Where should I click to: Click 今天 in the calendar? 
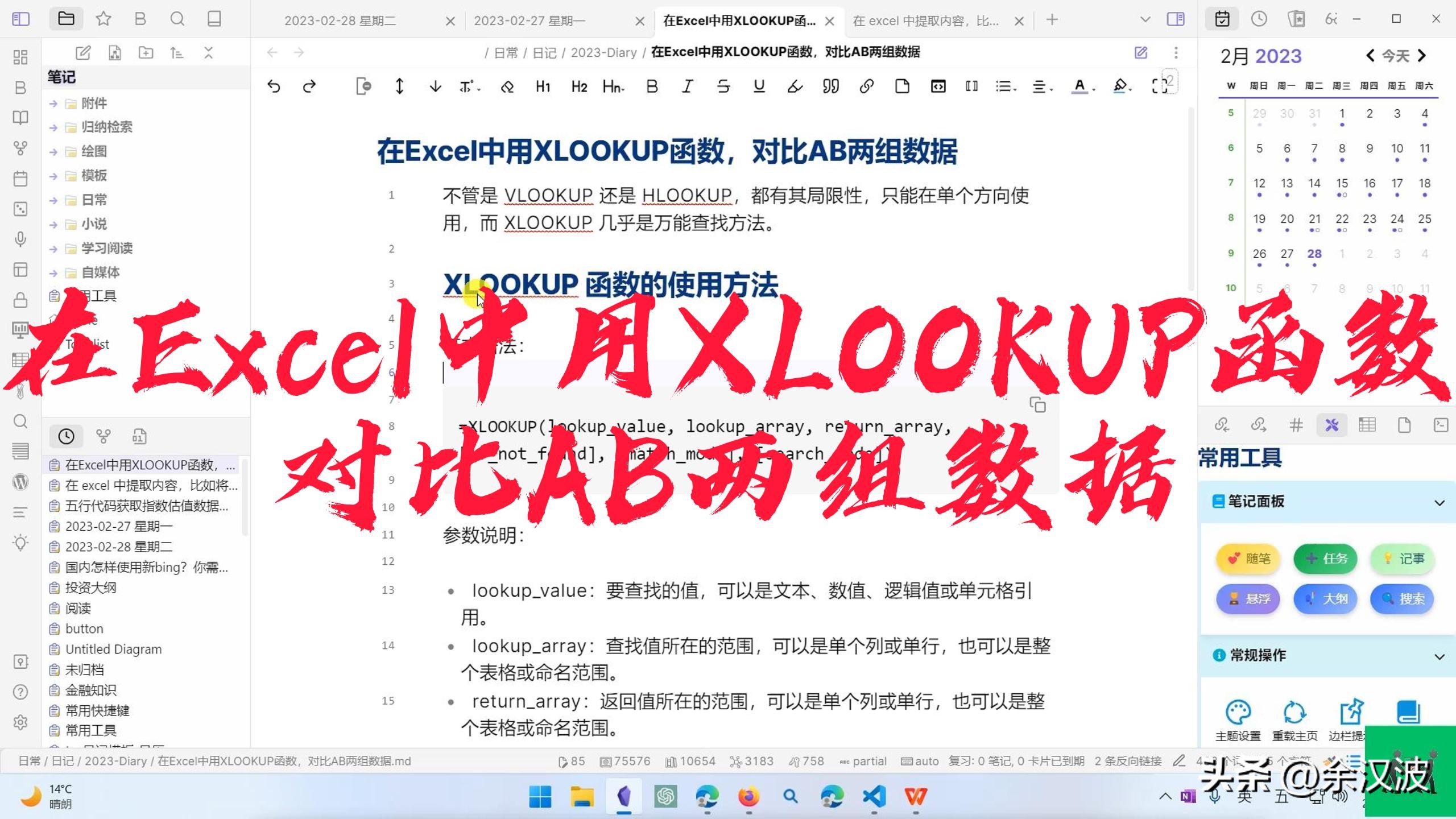pos(1395,56)
